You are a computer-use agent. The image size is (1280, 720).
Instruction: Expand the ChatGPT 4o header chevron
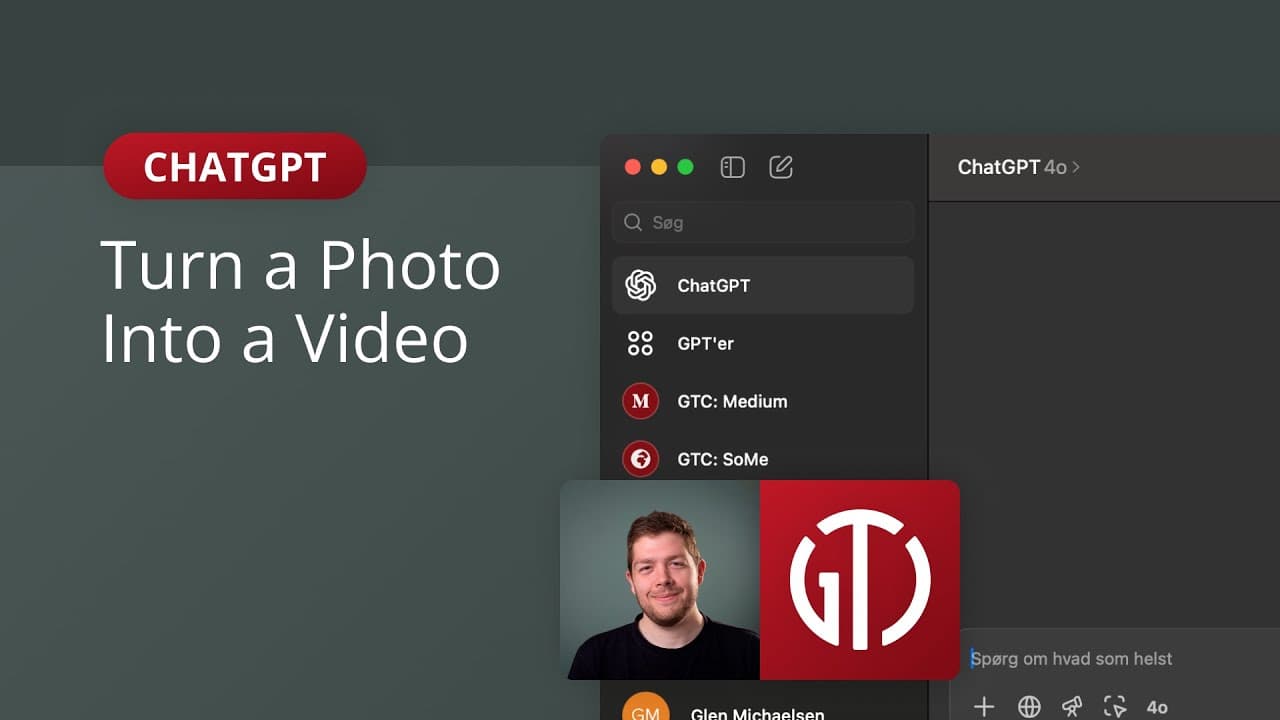pos(1075,167)
